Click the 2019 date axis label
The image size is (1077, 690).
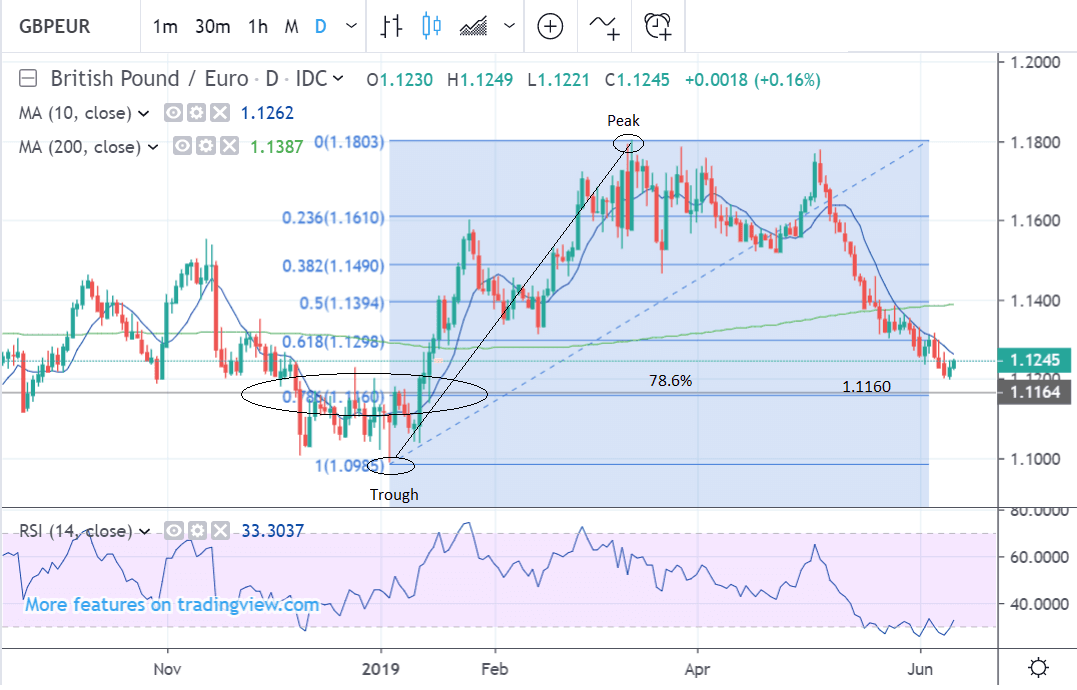point(381,669)
